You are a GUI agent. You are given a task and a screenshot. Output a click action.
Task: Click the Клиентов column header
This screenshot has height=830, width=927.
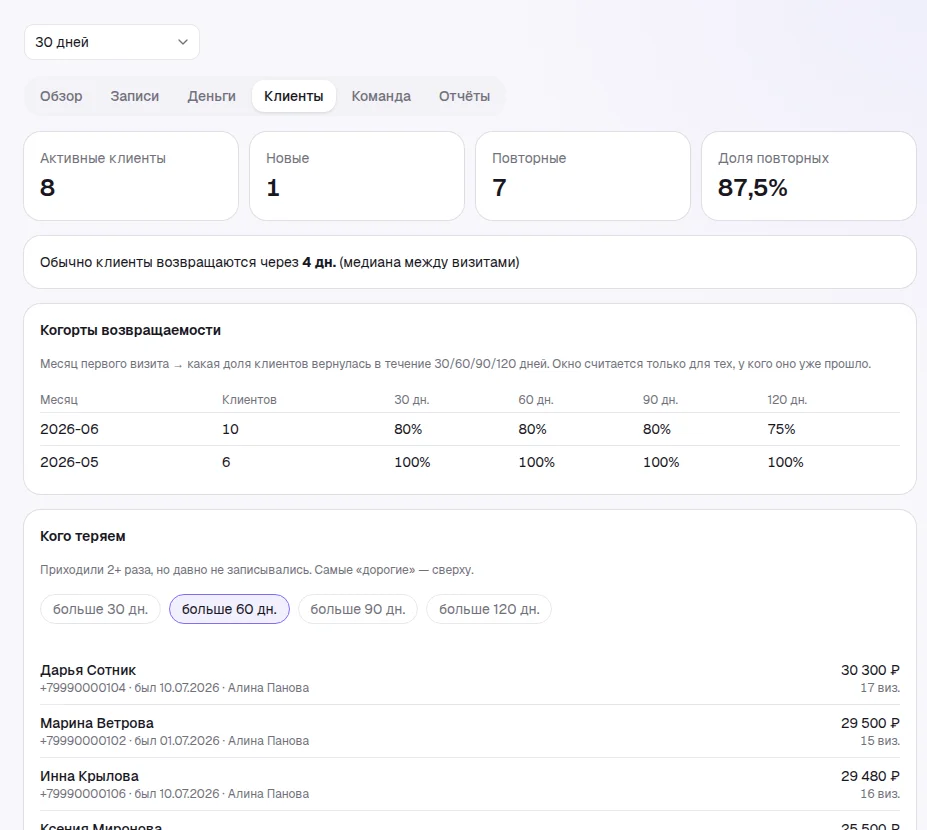249,400
